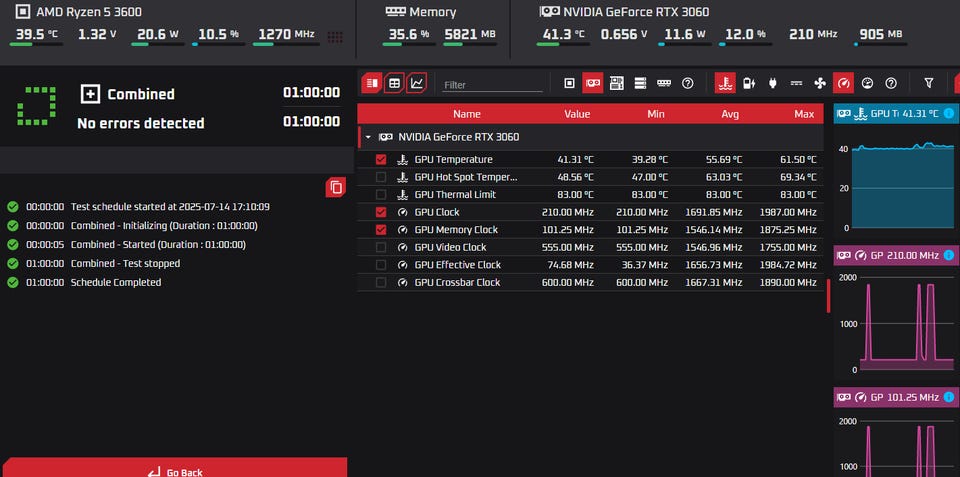Toggle power plug sensor type filter
960x477 pixels.
pyautogui.click(x=773, y=83)
